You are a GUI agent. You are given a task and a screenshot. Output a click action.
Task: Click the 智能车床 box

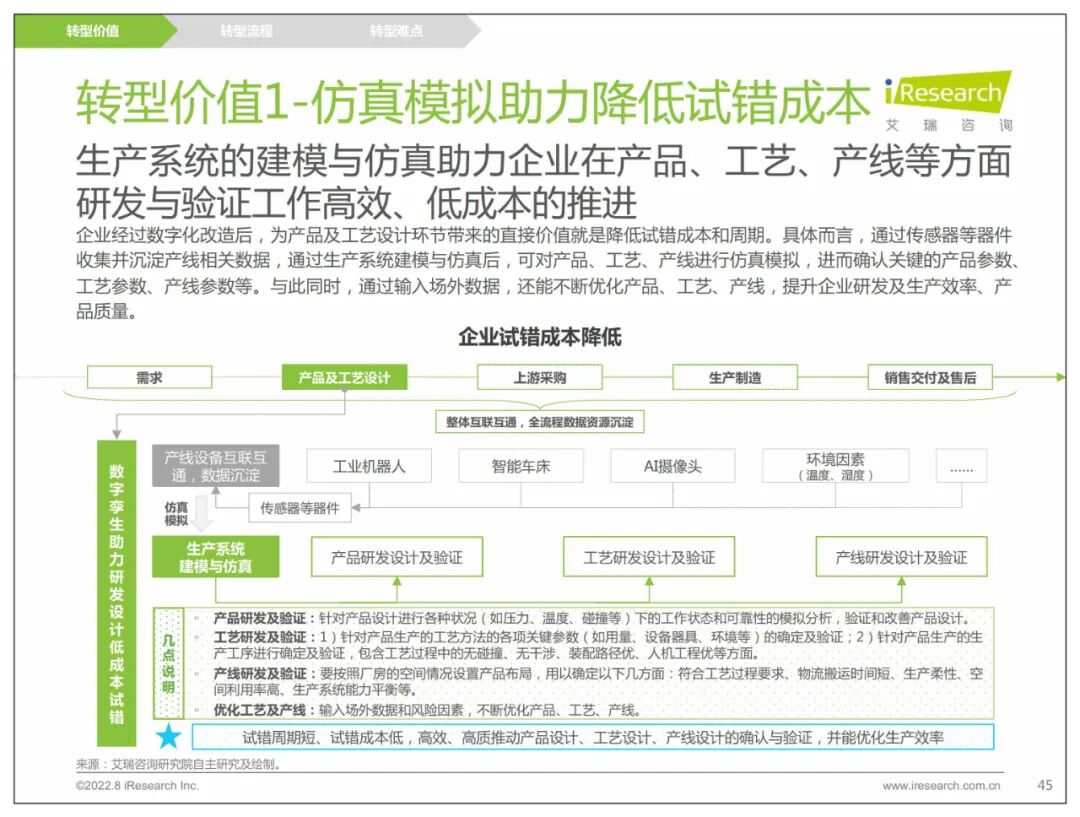[521, 466]
